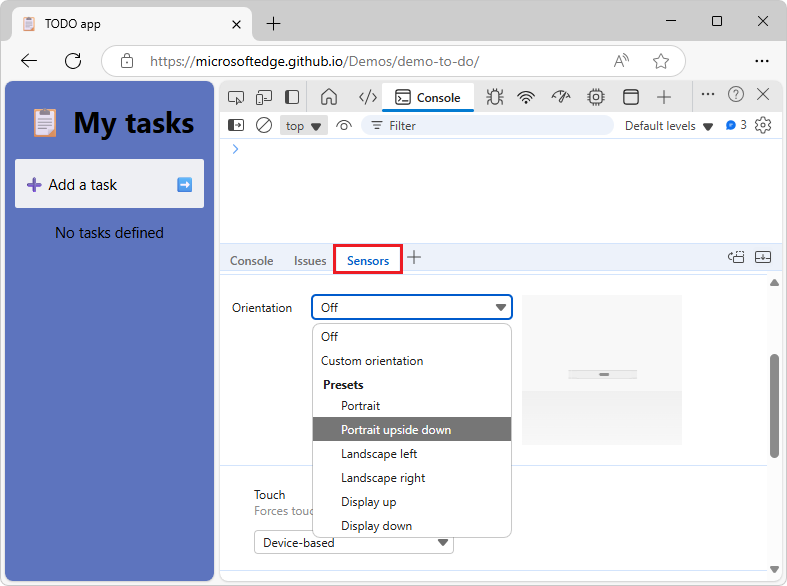
Task: Open the Device-based touch dropdown
Action: tap(353, 542)
